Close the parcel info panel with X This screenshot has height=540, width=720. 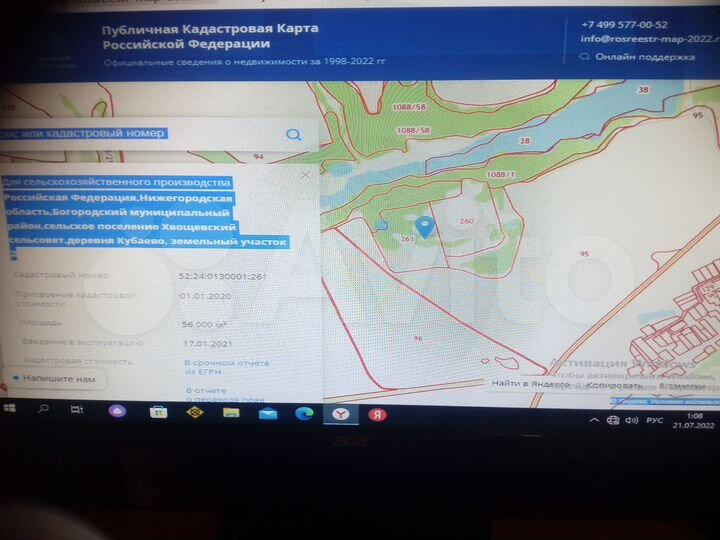[305, 175]
